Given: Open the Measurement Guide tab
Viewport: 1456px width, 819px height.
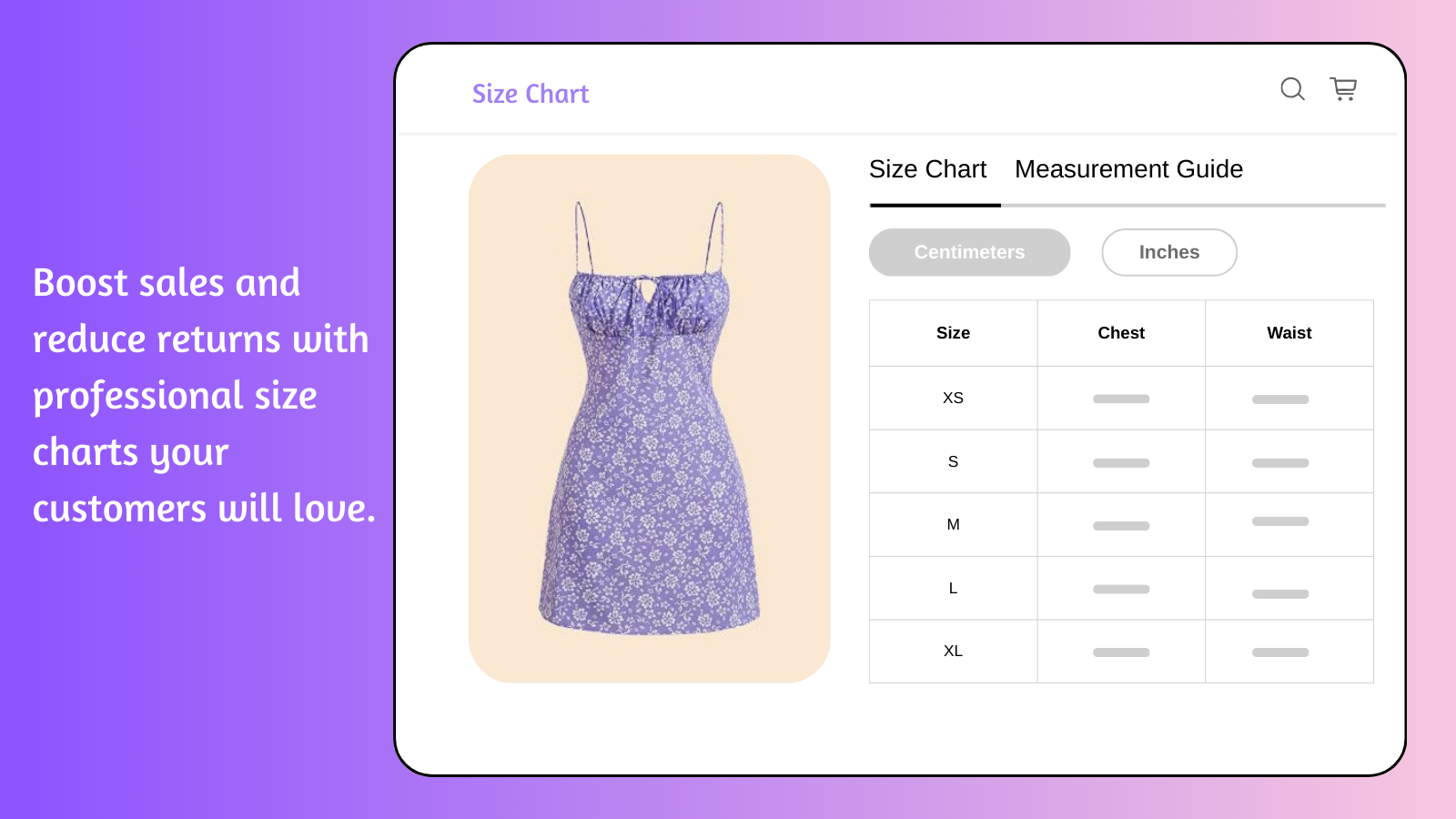Looking at the screenshot, I should (1128, 169).
